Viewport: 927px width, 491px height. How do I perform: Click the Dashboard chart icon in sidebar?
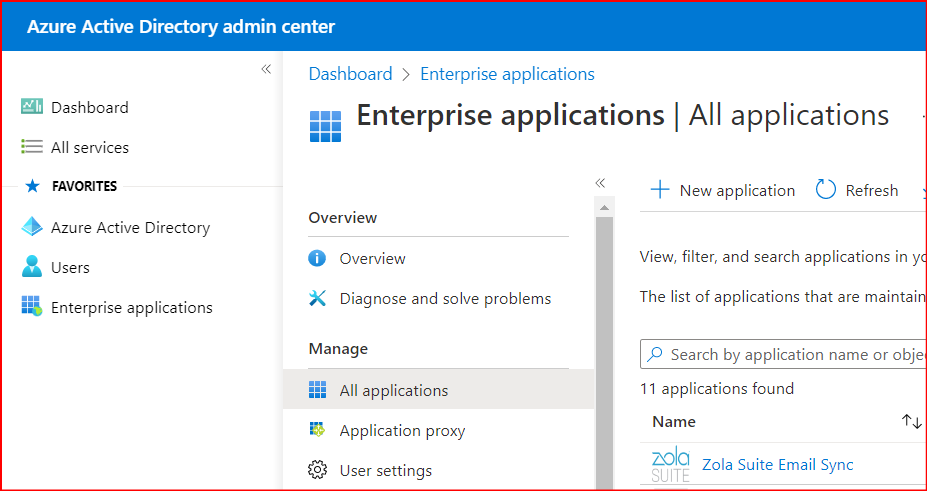[32, 107]
